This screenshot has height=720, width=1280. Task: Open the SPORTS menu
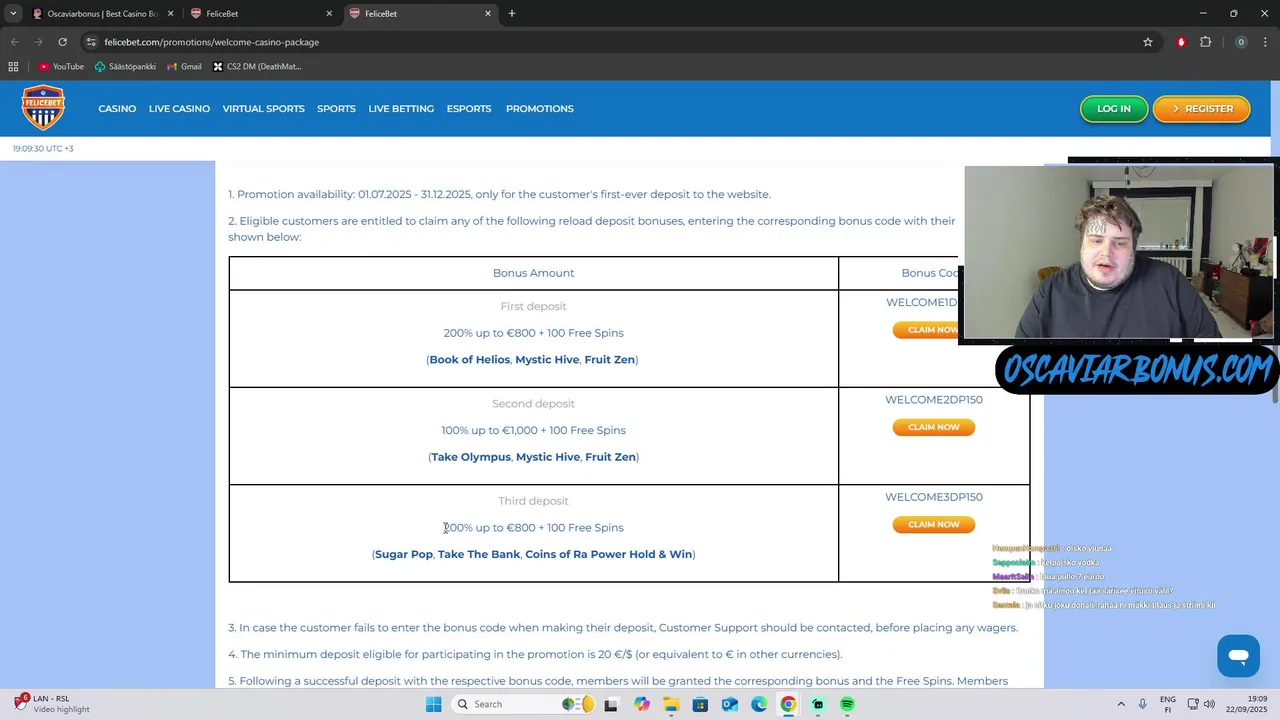click(x=336, y=108)
